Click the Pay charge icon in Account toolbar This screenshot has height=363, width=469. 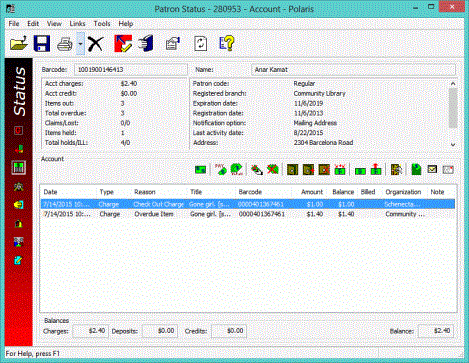[x=221, y=169]
